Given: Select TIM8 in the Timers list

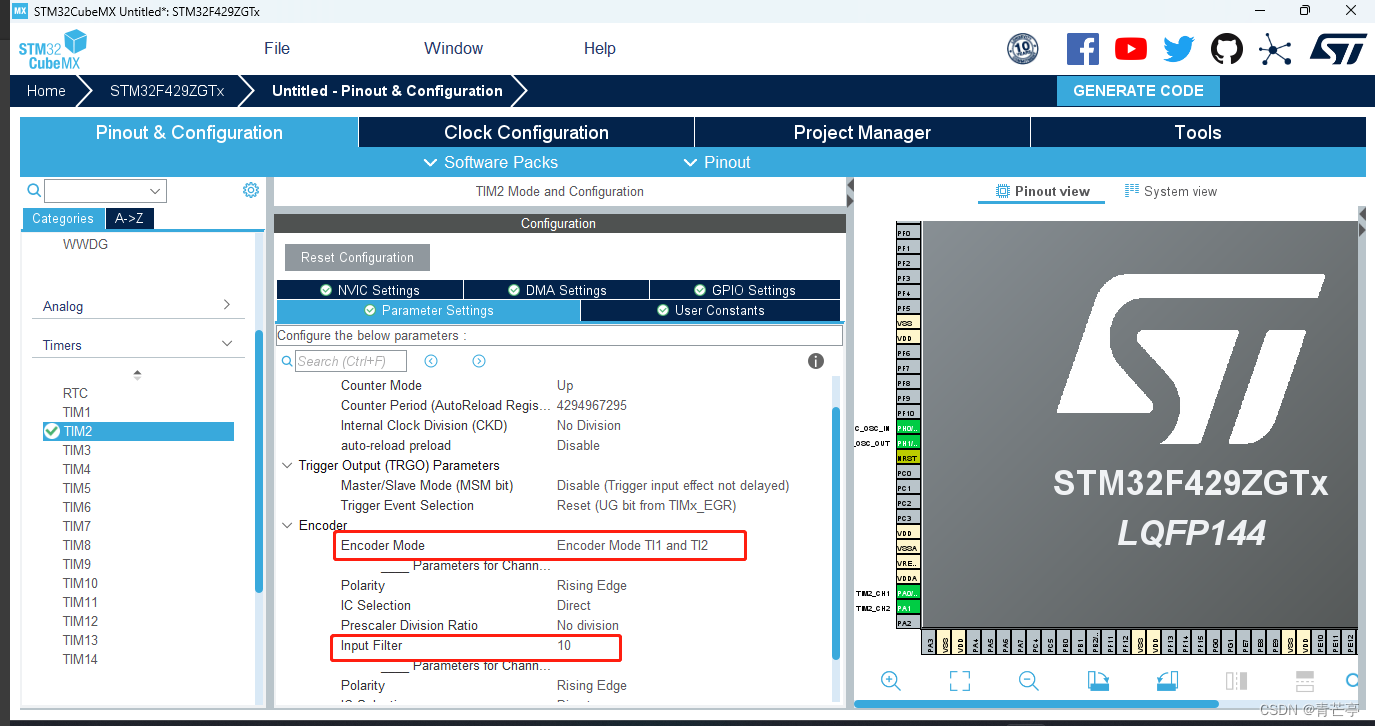Looking at the screenshot, I should point(77,546).
